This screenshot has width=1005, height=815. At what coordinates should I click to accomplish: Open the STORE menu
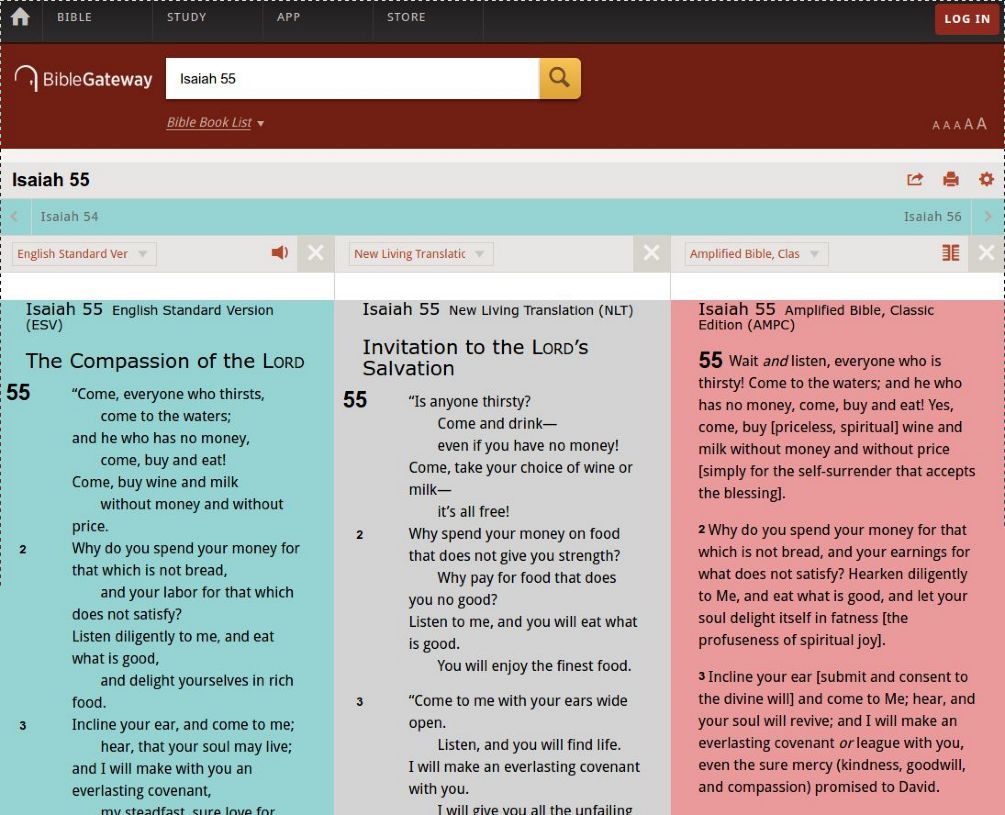(x=406, y=17)
